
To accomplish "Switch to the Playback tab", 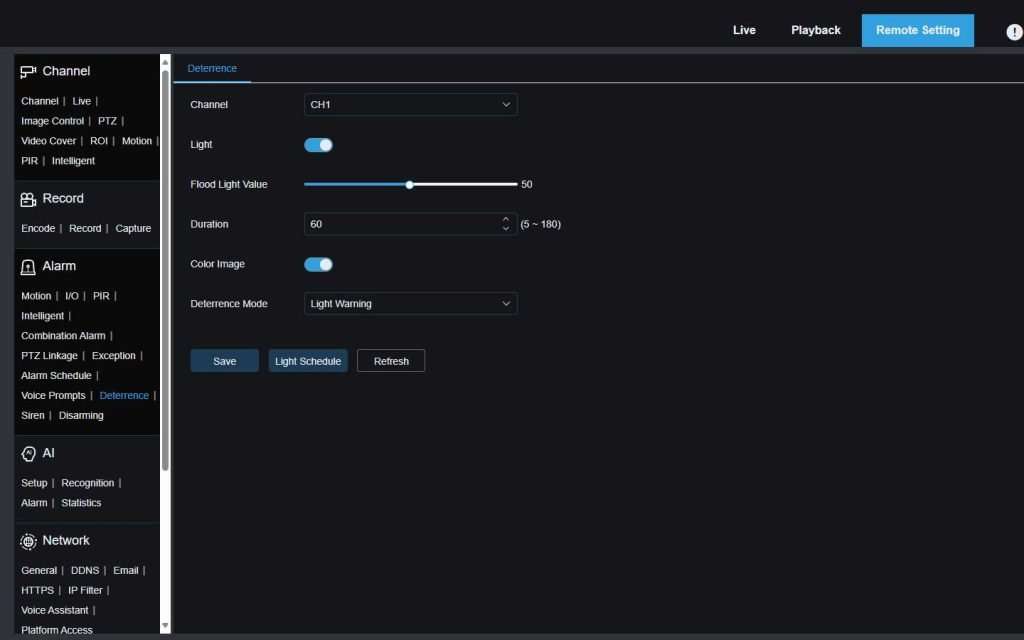I will [815, 30].
